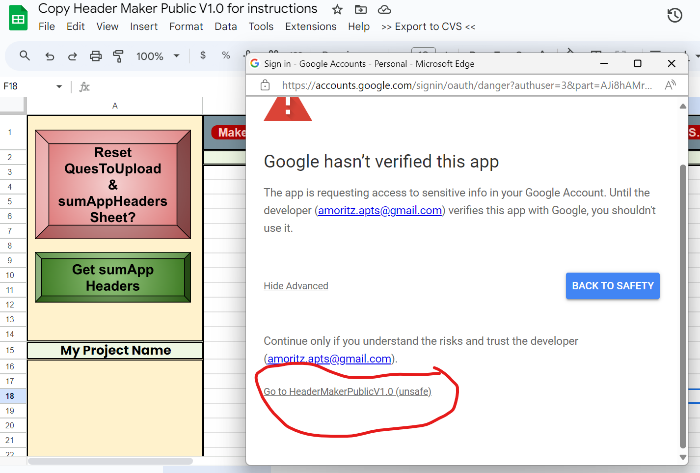Open the File menu
Viewport: 700px width, 473px height.
point(46,27)
